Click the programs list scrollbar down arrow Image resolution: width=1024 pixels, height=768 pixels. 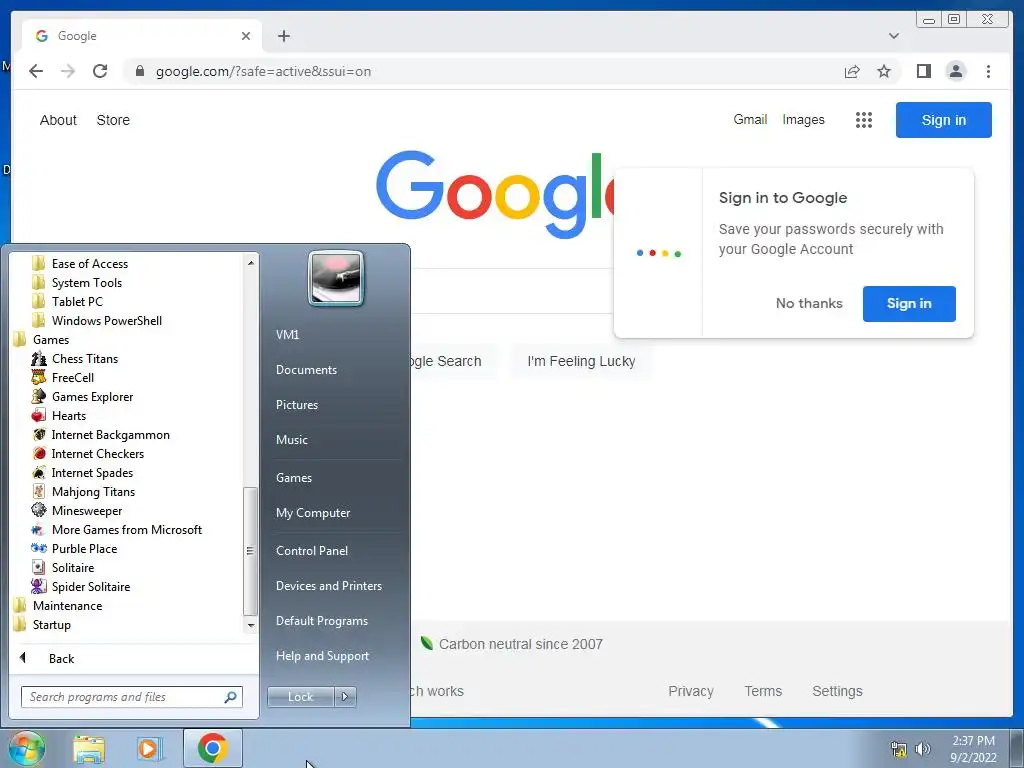(250, 625)
